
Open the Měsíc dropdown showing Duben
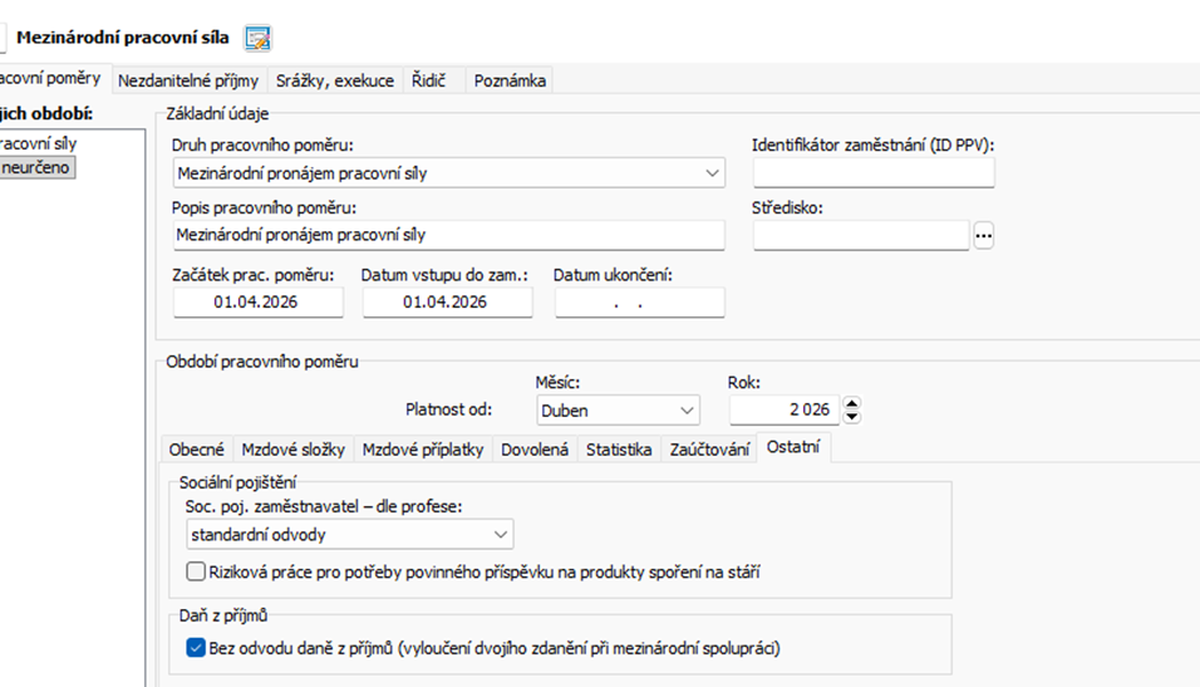coord(686,410)
